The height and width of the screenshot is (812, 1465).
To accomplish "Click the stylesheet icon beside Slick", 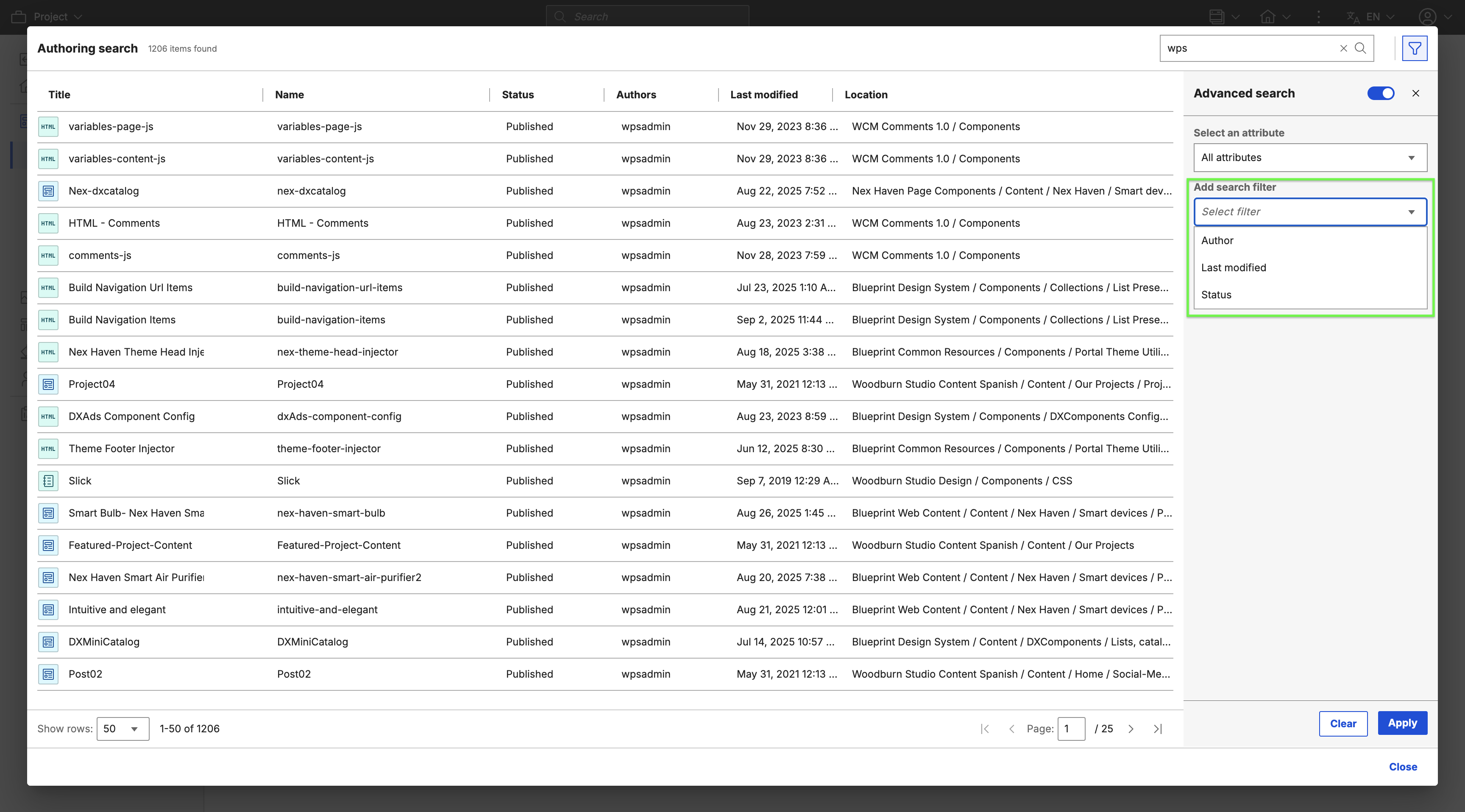I will [x=48, y=481].
